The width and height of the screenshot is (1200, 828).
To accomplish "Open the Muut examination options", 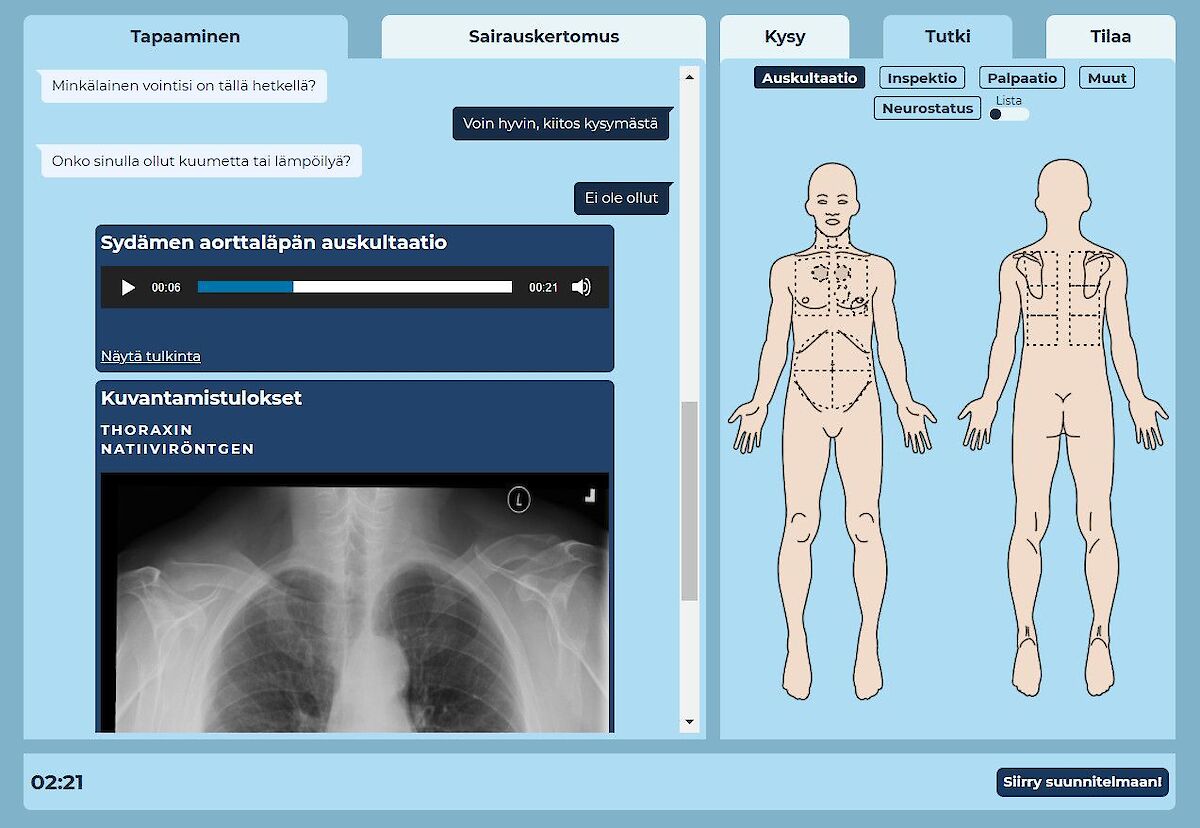I will click(x=1107, y=78).
